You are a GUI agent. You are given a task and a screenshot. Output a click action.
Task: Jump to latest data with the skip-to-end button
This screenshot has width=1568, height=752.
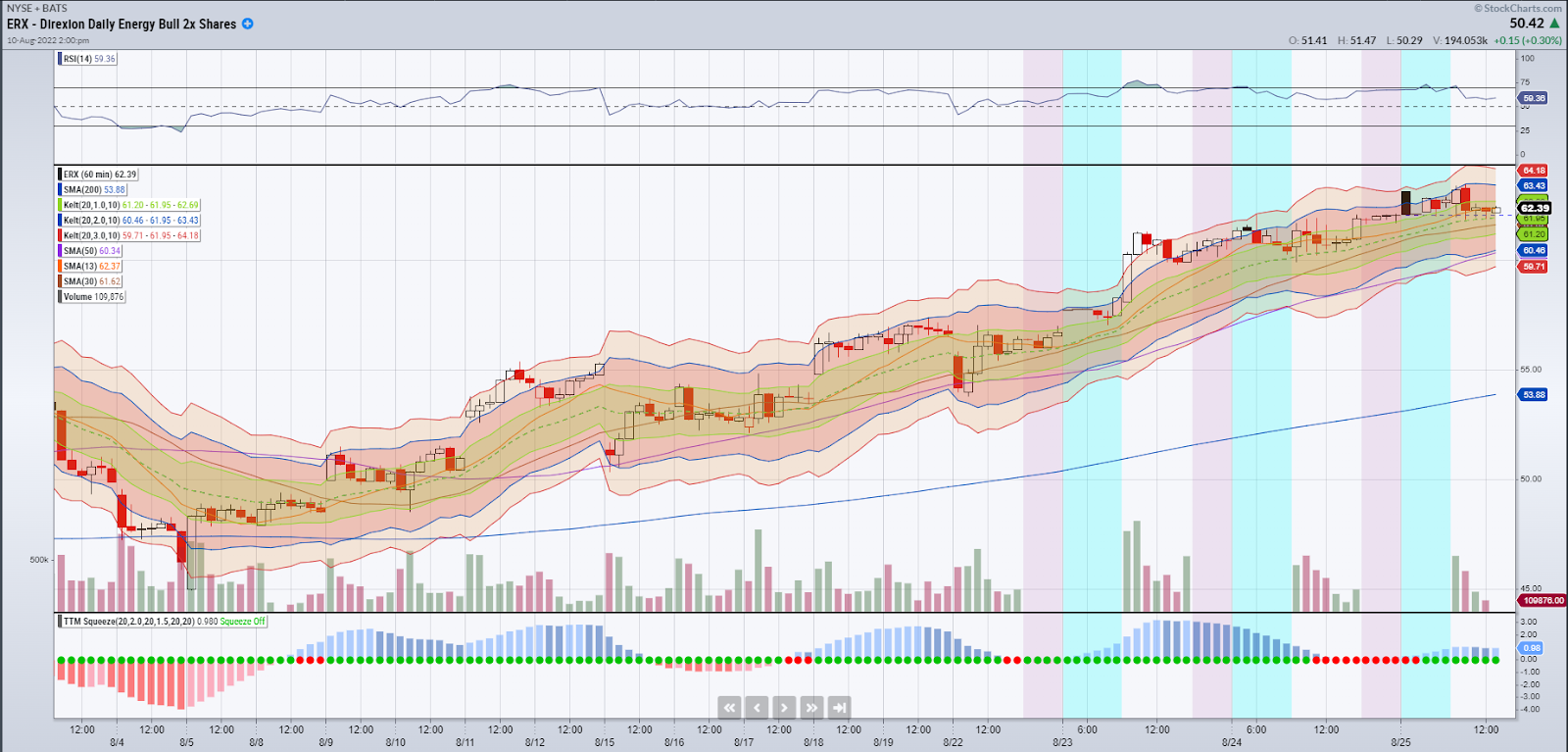[839, 707]
